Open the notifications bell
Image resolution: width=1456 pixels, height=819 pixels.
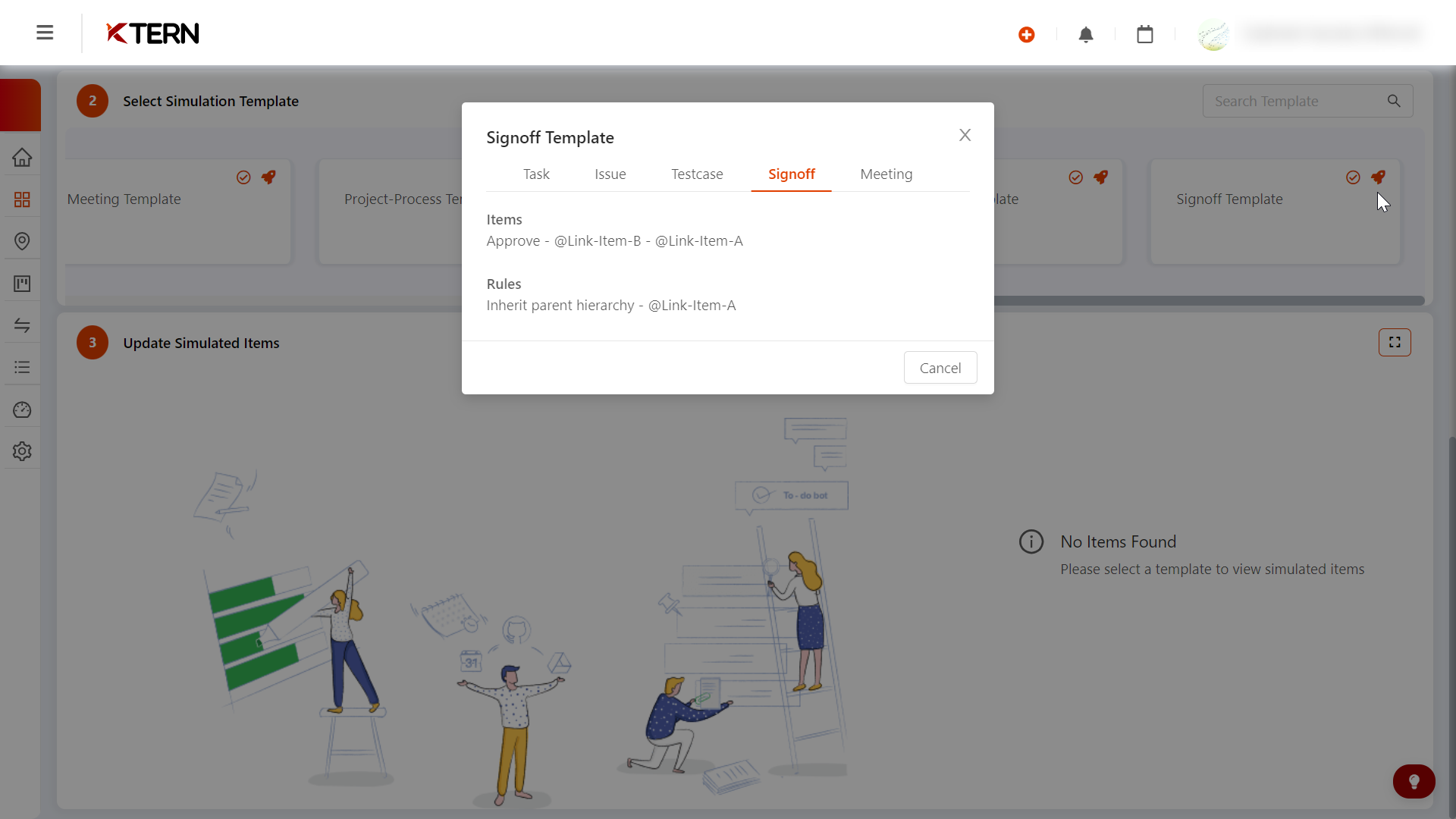(x=1085, y=35)
